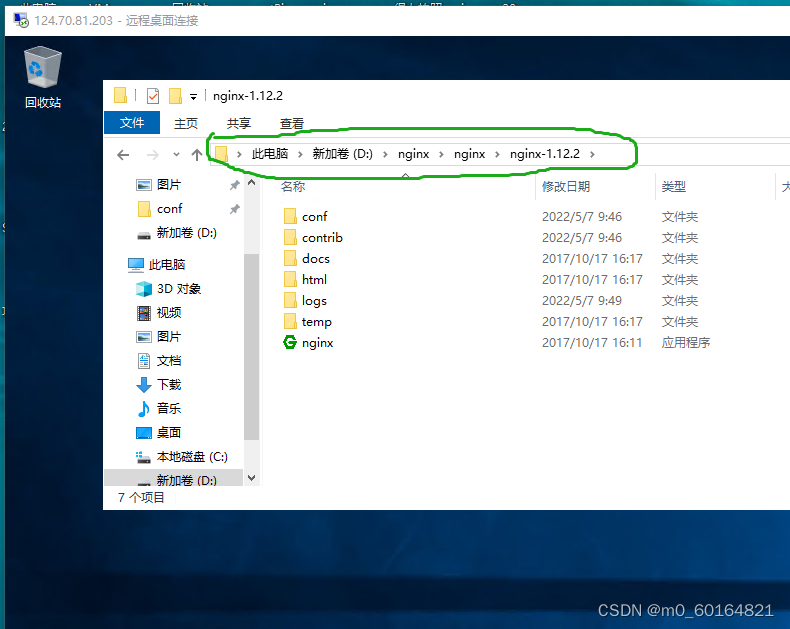Screen dimensions: 790x629
Task: Expand chevron after 此电脑 in breadcrumb
Action: click(300, 154)
